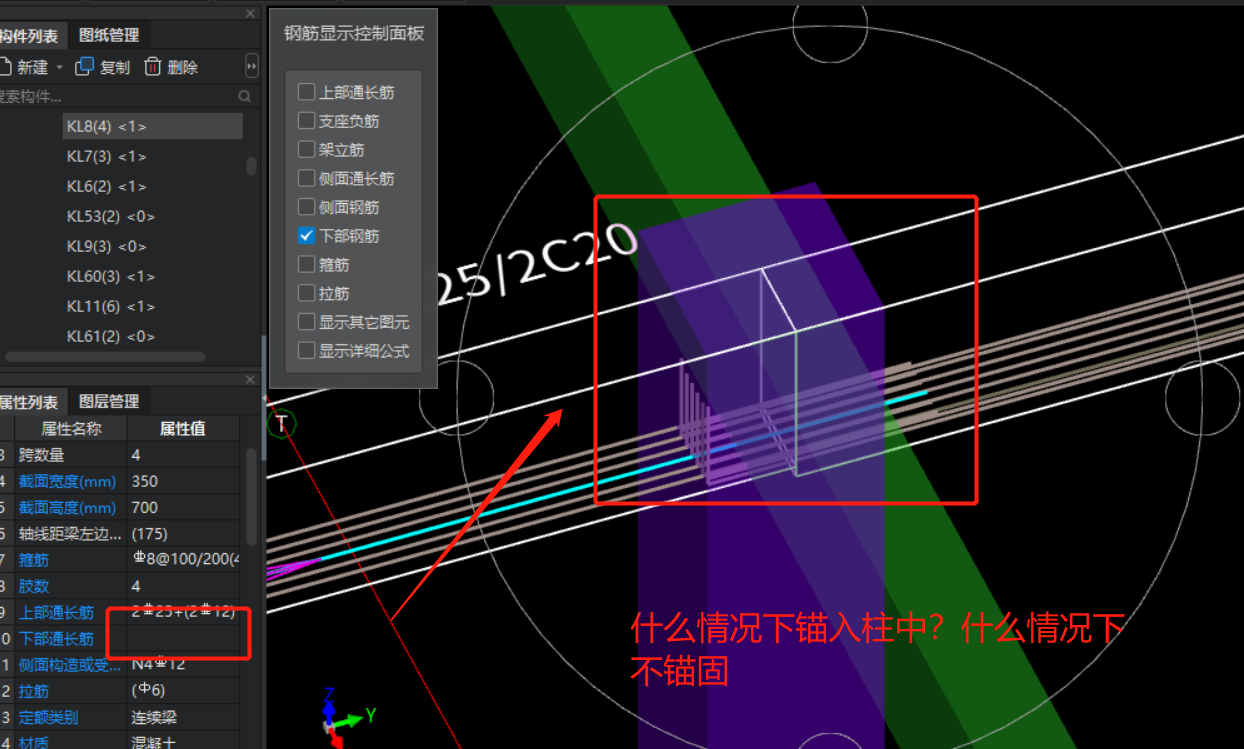This screenshot has height=749, width=1244.
Task: Click the new-component file icon (新建)
Action: click(x=4, y=67)
